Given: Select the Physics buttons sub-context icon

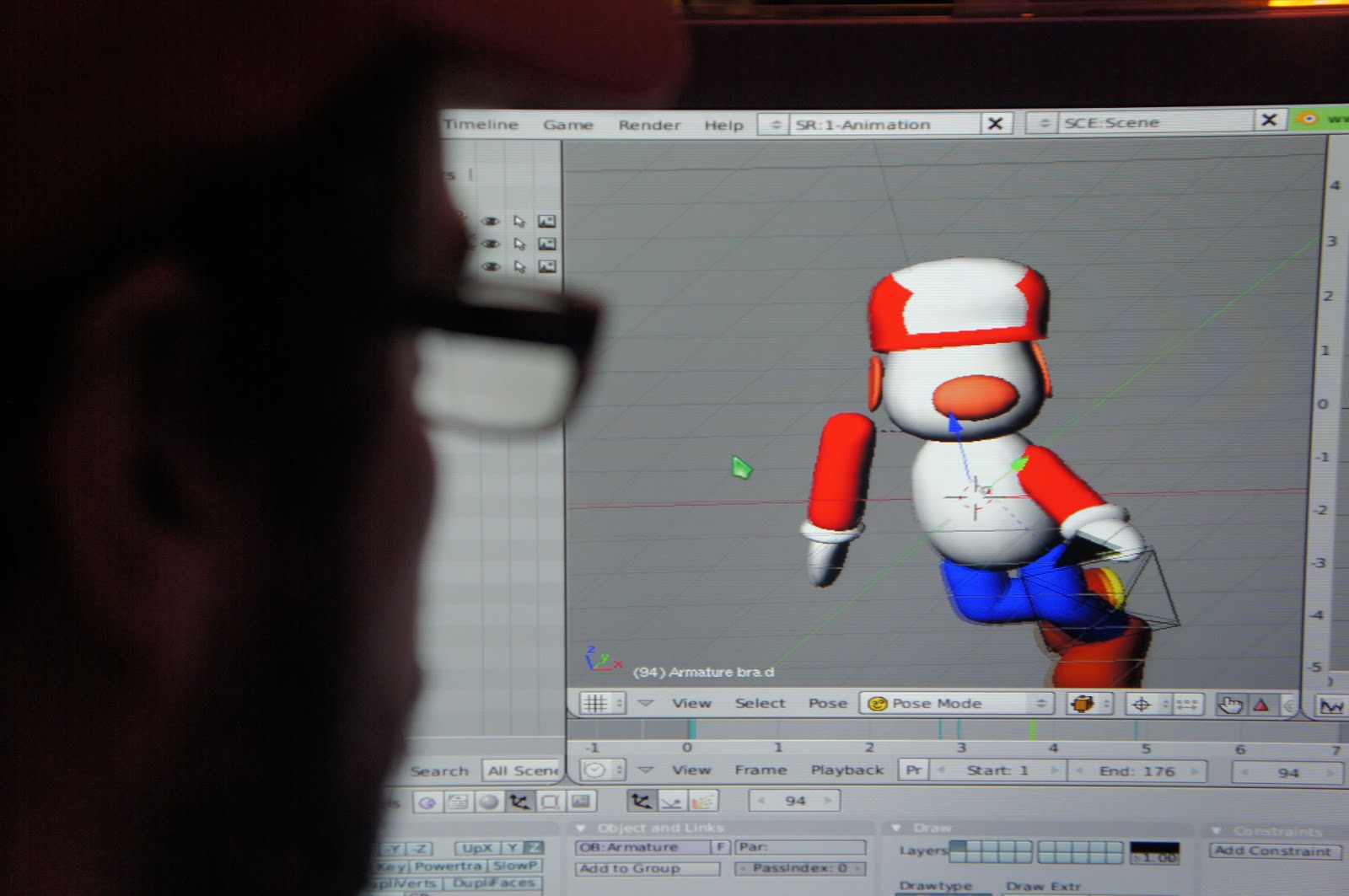Looking at the screenshot, I should coord(672,801).
